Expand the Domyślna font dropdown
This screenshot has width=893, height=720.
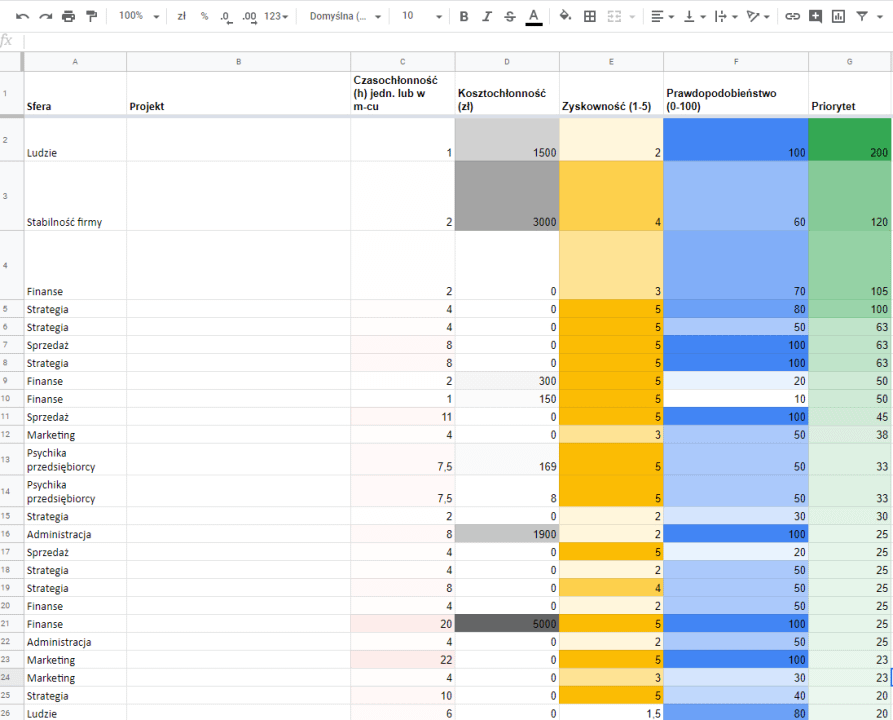(345, 16)
